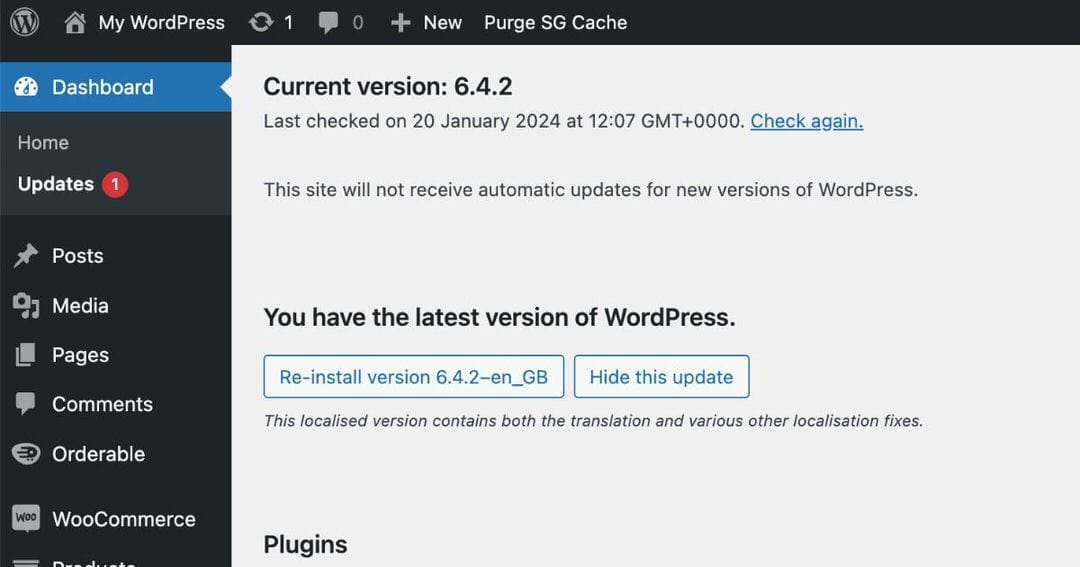The height and width of the screenshot is (567, 1080).
Task: Click the localised version note text
Action: click(x=593, y=421)
